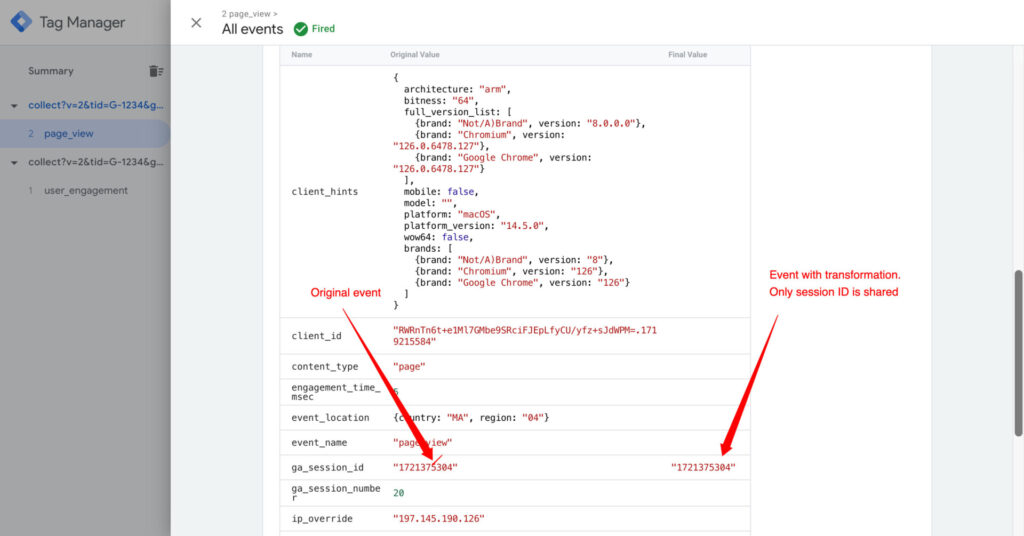
Task: Click the second collect?v=2&tid=G-1234 request
Action: (95, 162)
